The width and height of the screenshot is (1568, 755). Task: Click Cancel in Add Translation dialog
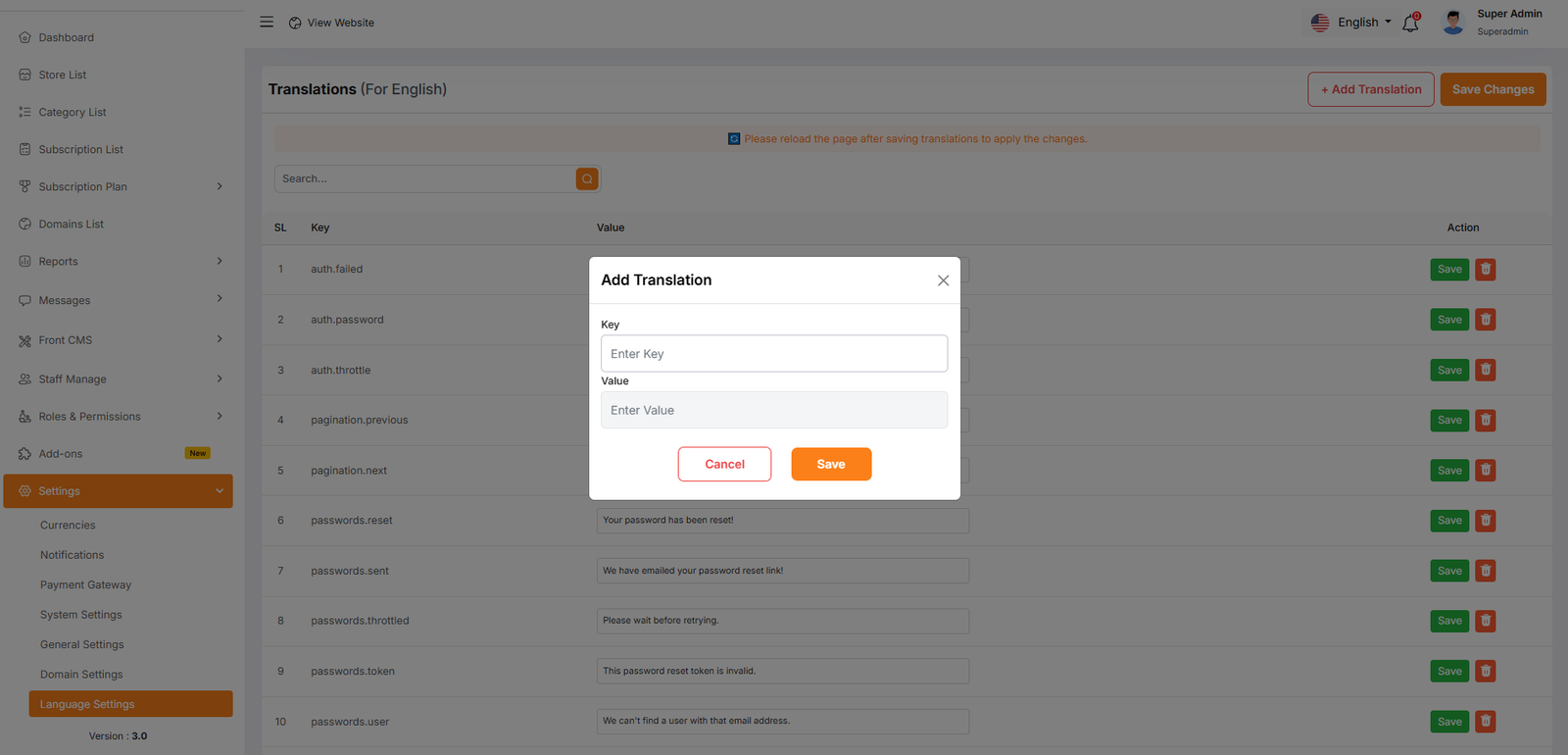(724, 465)
